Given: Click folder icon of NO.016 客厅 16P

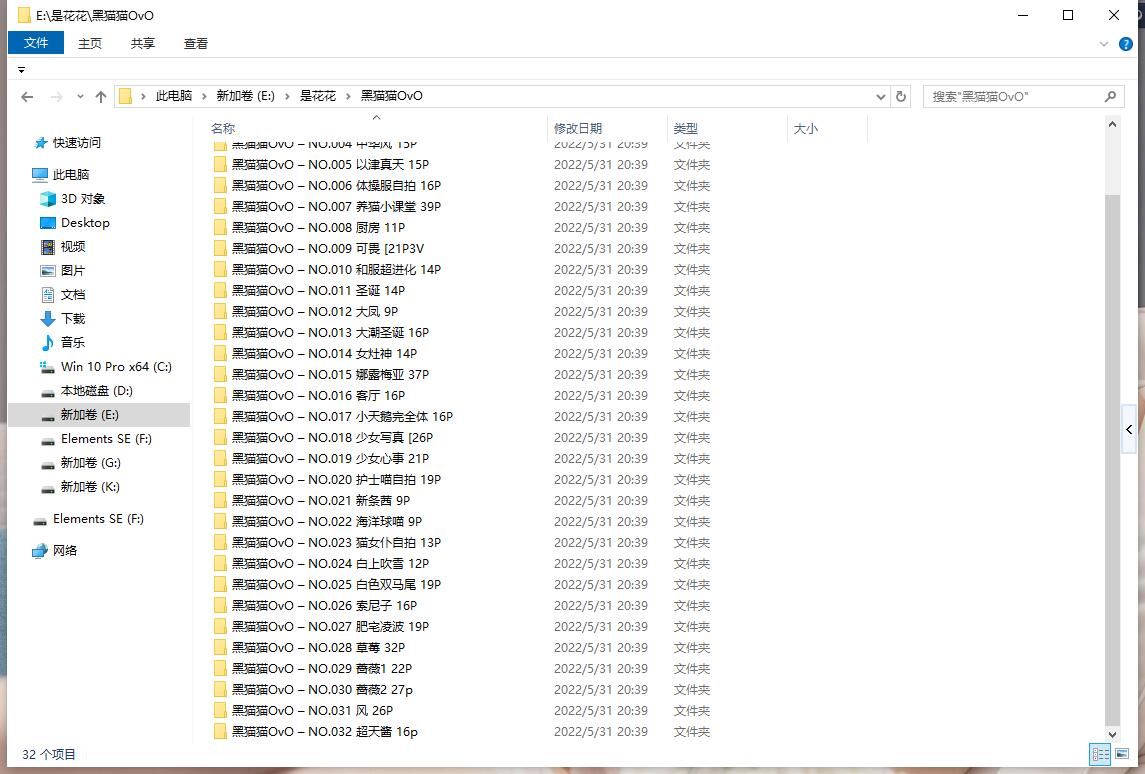Looking at the screenshot, I should 220,396.
